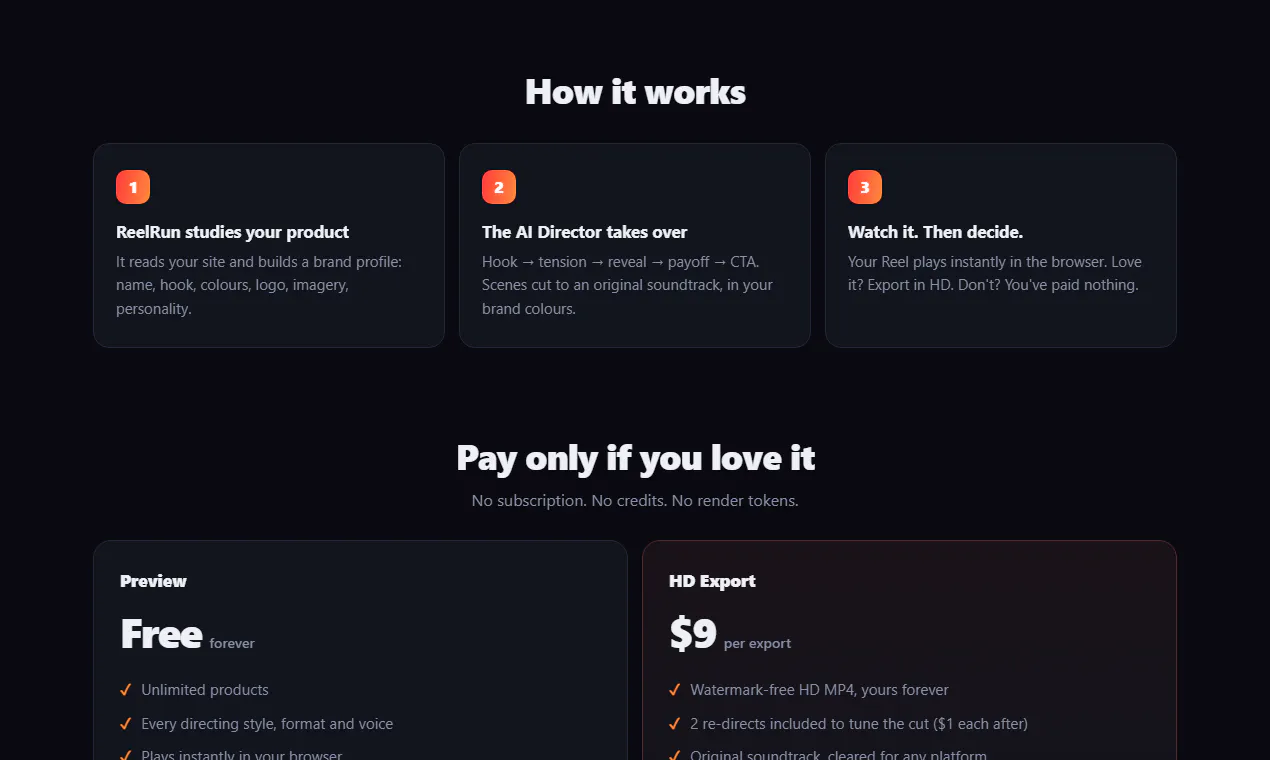Select 'The AI Director takes over' heading

(584, 232)
